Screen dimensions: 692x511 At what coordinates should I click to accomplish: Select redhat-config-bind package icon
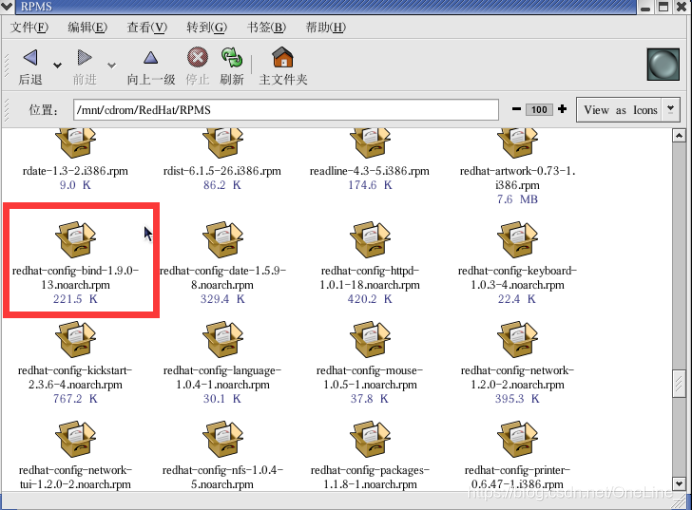coord(75,239)
